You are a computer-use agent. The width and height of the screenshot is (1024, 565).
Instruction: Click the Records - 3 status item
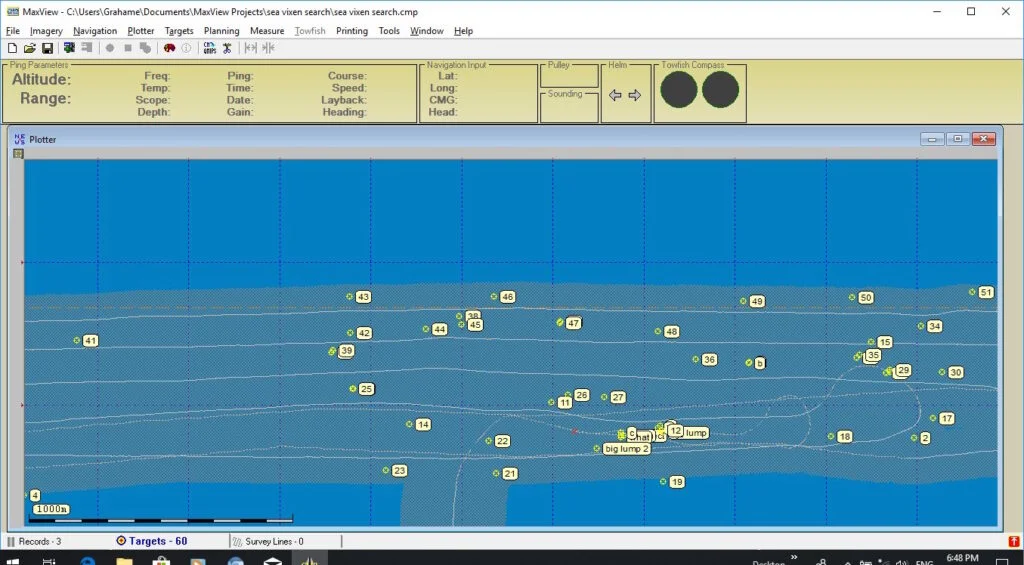pos(34,541)
